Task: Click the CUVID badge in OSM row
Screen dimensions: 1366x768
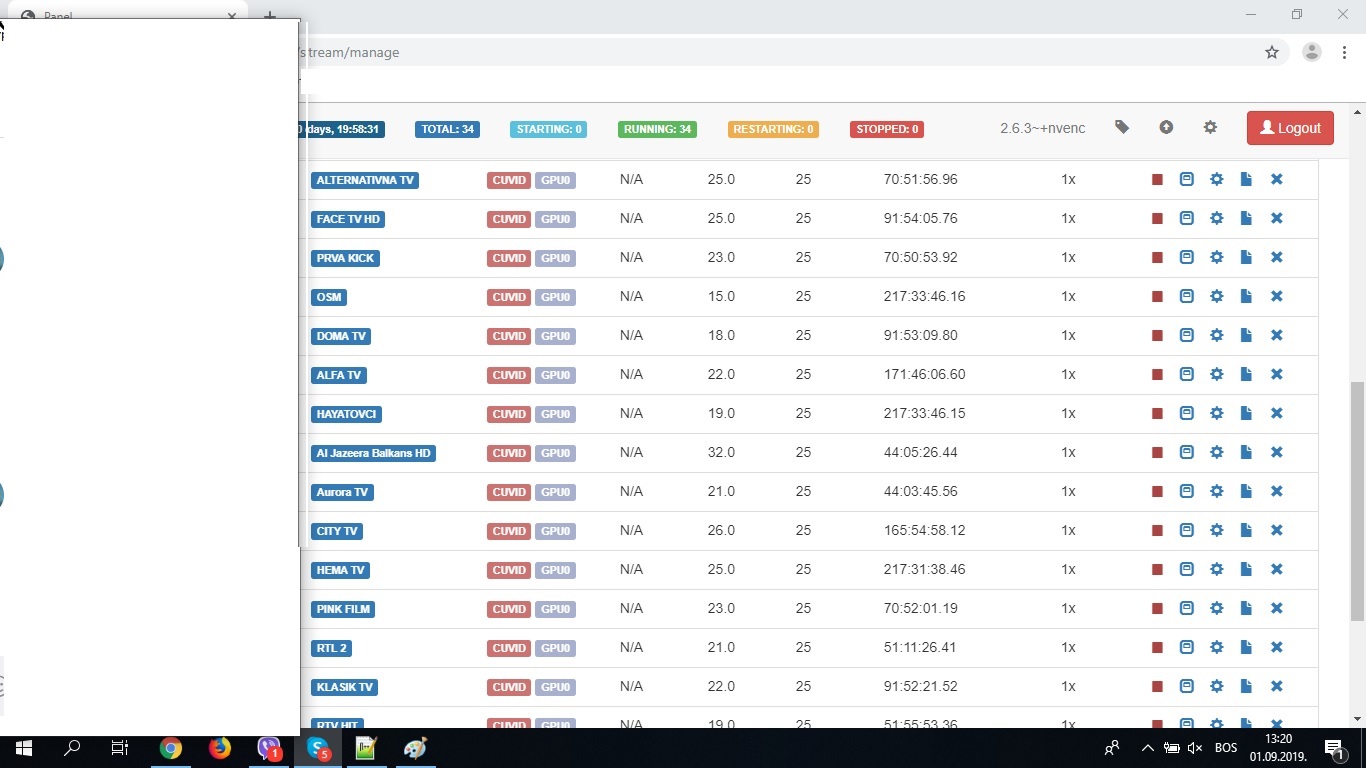Action: point(509,297)
